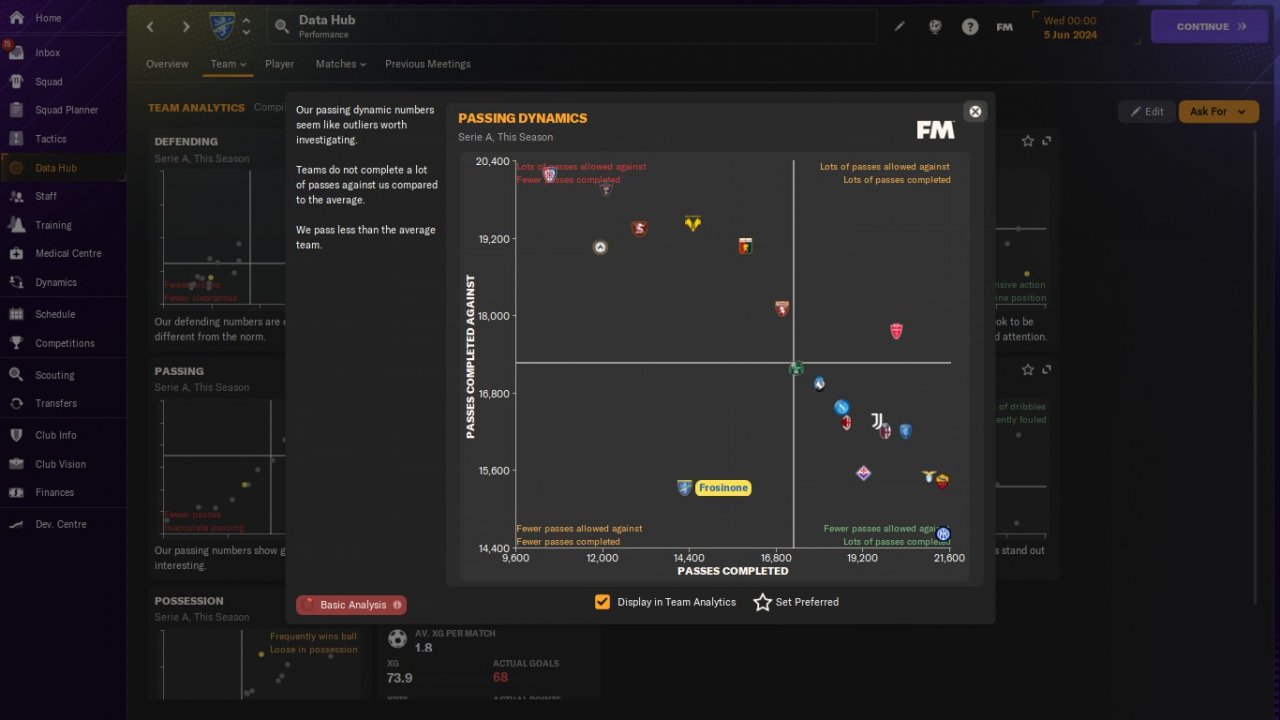
Task: Click the star icon on the lower right analytics panel
Action: [1028, 370]
